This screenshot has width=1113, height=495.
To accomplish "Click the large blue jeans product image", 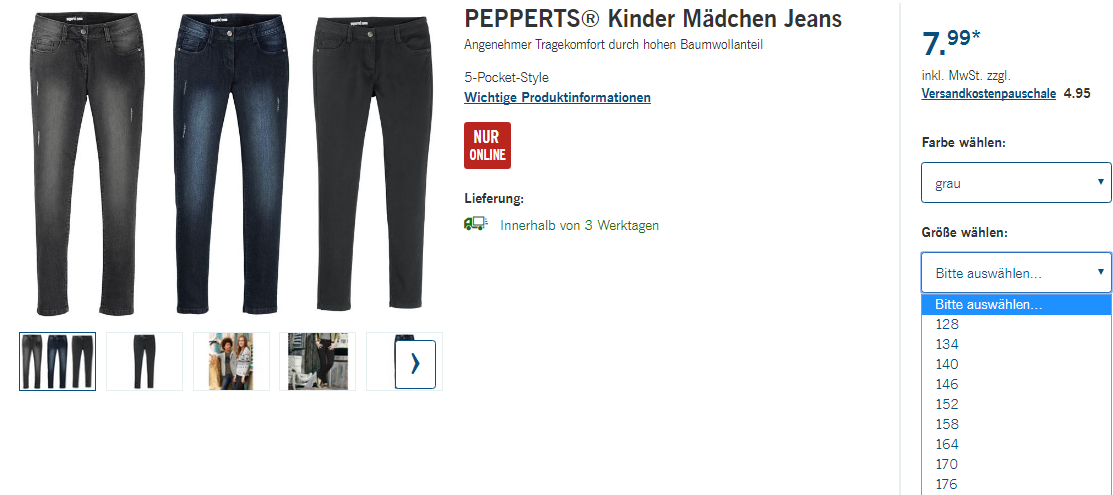I will (229, 165).
